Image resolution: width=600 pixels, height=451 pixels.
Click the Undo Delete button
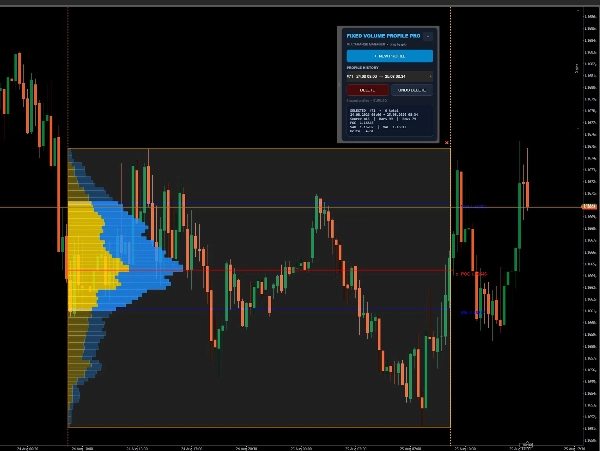pos(412,90)
